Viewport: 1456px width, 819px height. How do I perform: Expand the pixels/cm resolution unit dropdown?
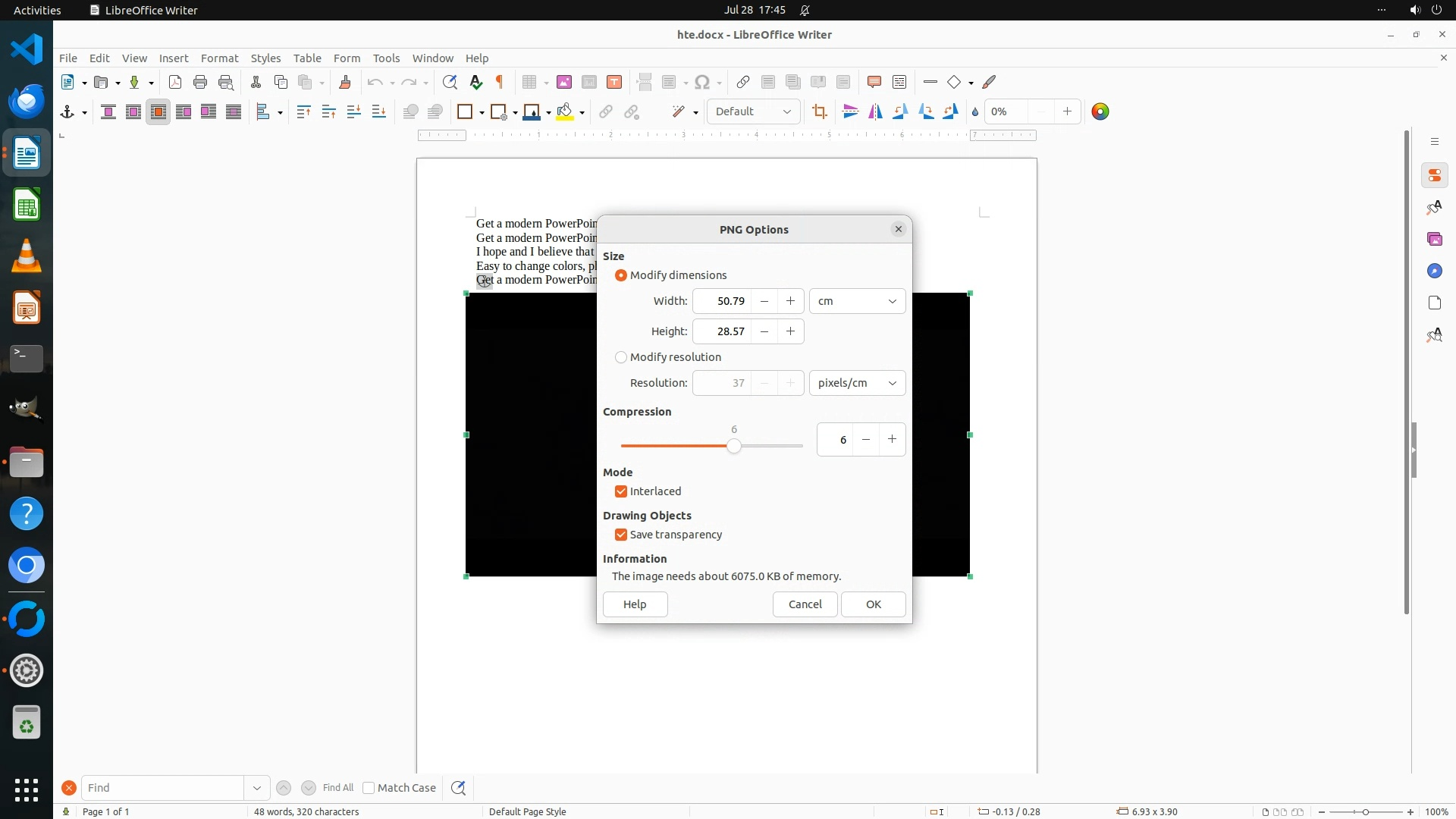(857, 383)
